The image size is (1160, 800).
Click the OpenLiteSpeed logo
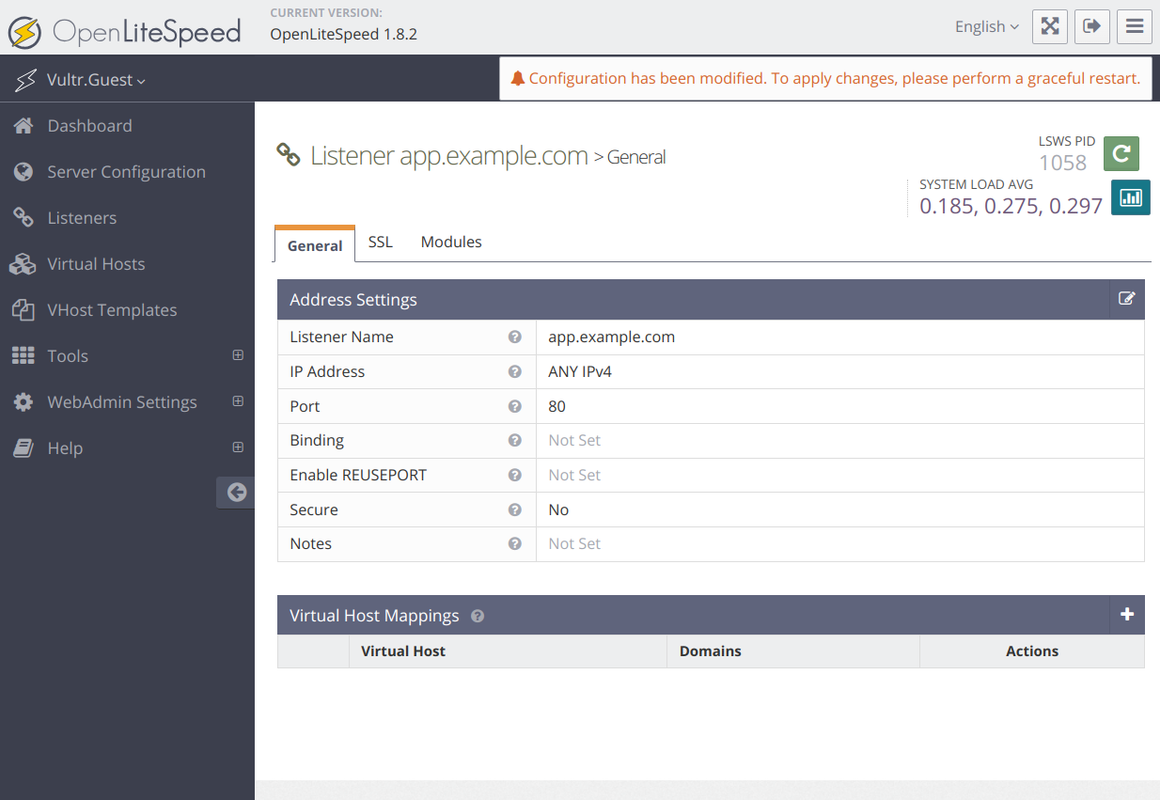(124, 32)
